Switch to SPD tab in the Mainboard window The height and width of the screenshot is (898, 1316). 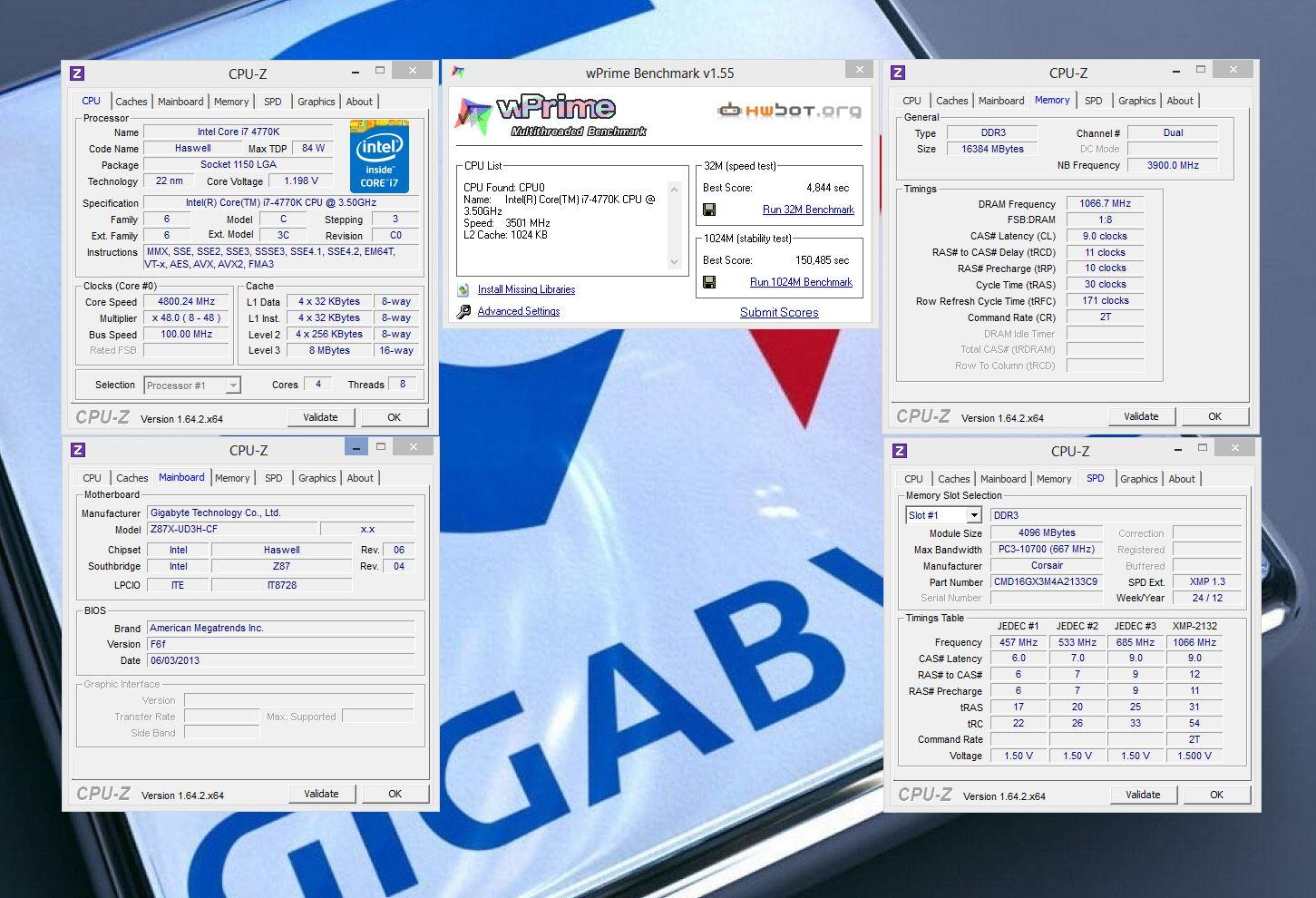point(274,478)
